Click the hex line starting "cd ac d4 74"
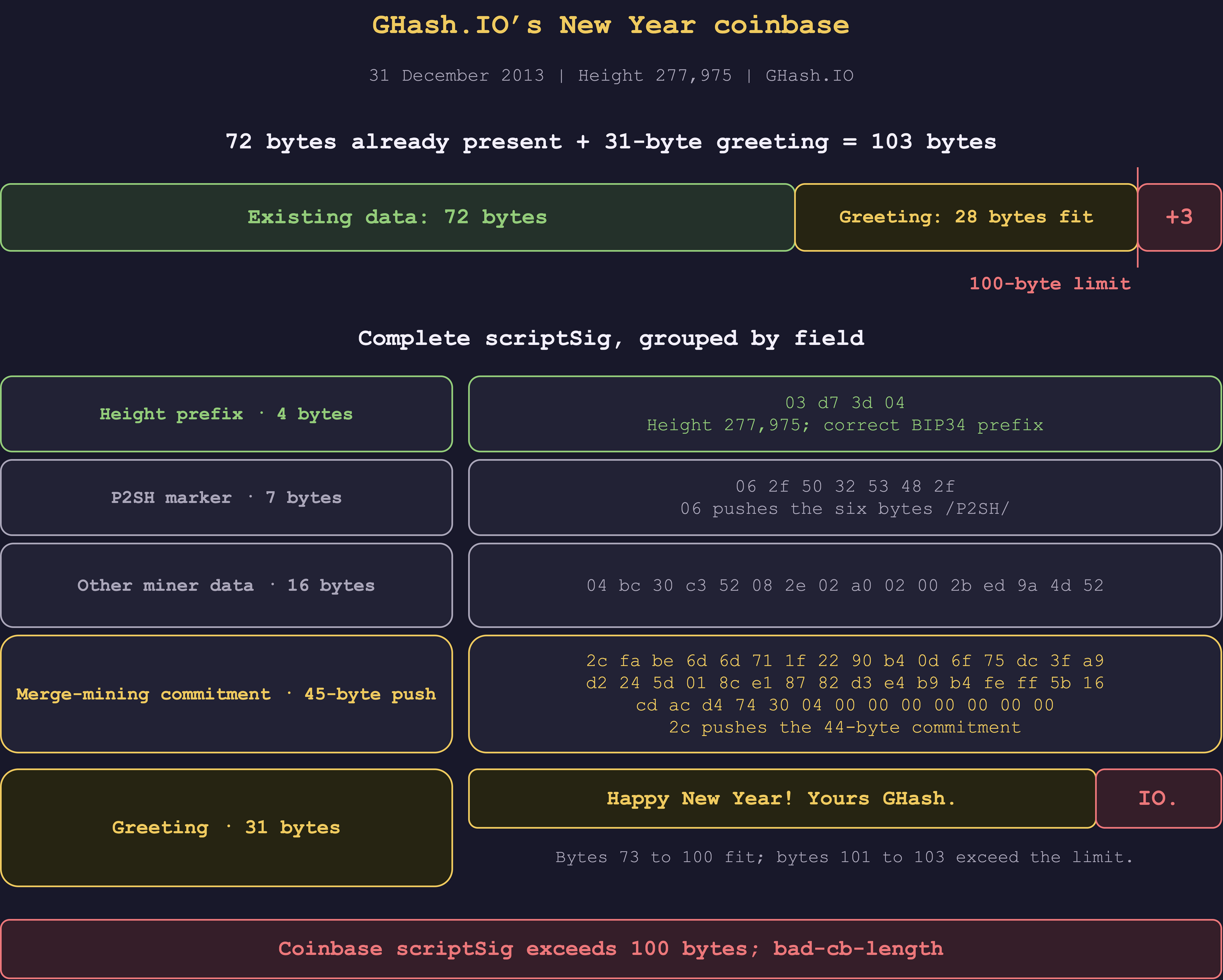1223x980 pixels. tap(845, 705)
